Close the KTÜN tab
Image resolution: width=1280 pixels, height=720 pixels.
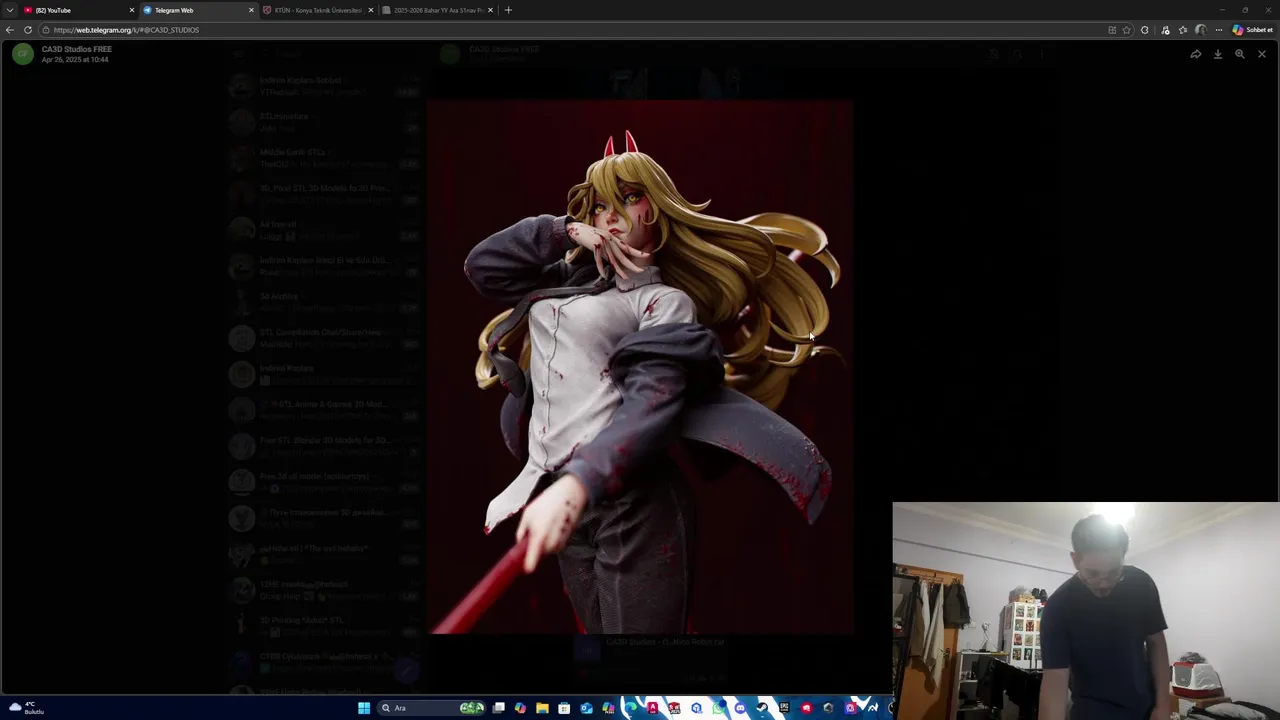[371, 10]
